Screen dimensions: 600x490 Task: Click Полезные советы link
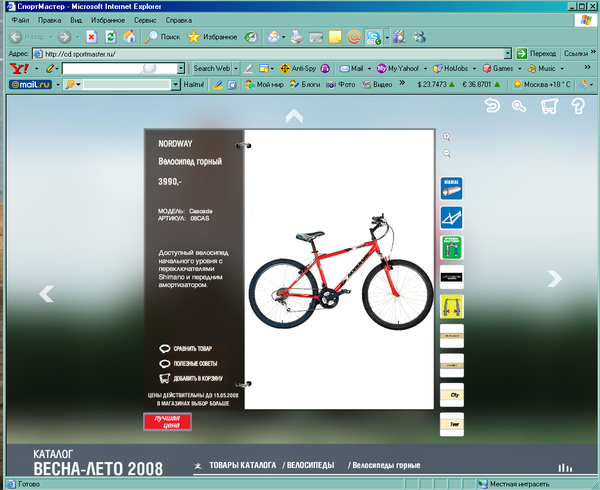click(188, 363)
